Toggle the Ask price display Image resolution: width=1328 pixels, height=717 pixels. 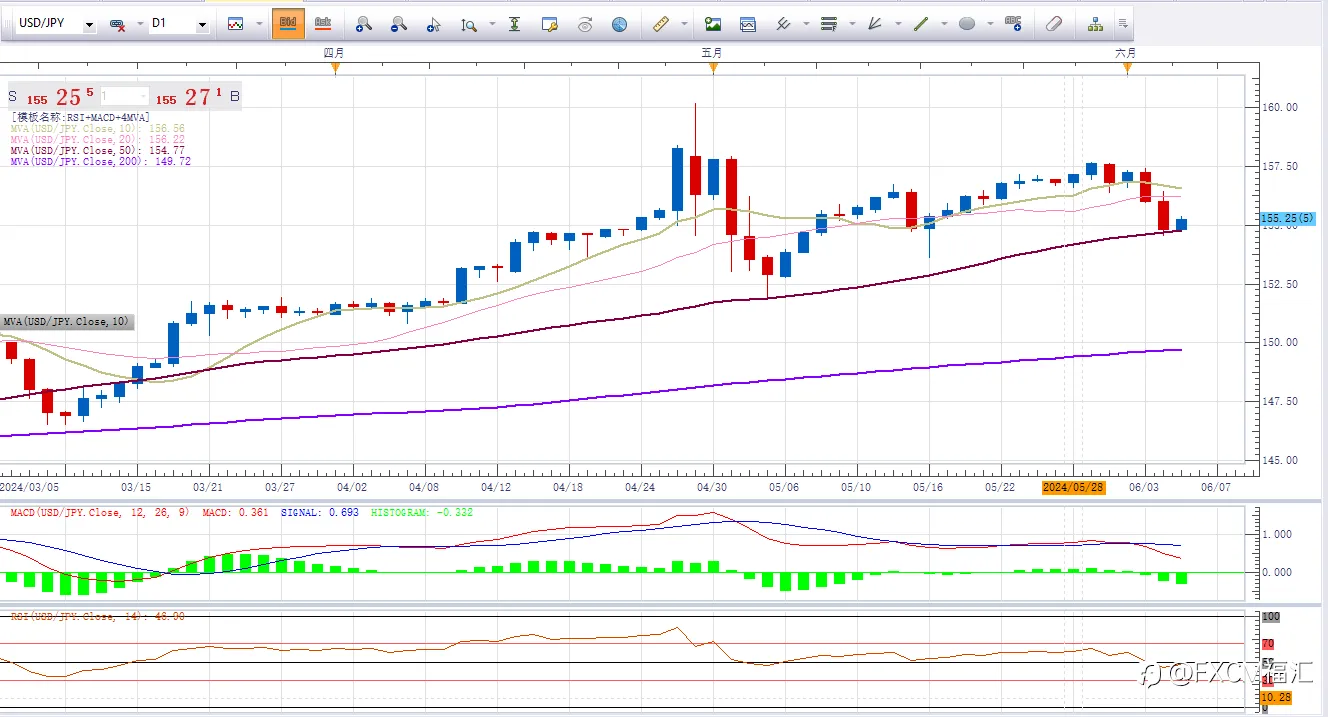(x=322, y=23)
